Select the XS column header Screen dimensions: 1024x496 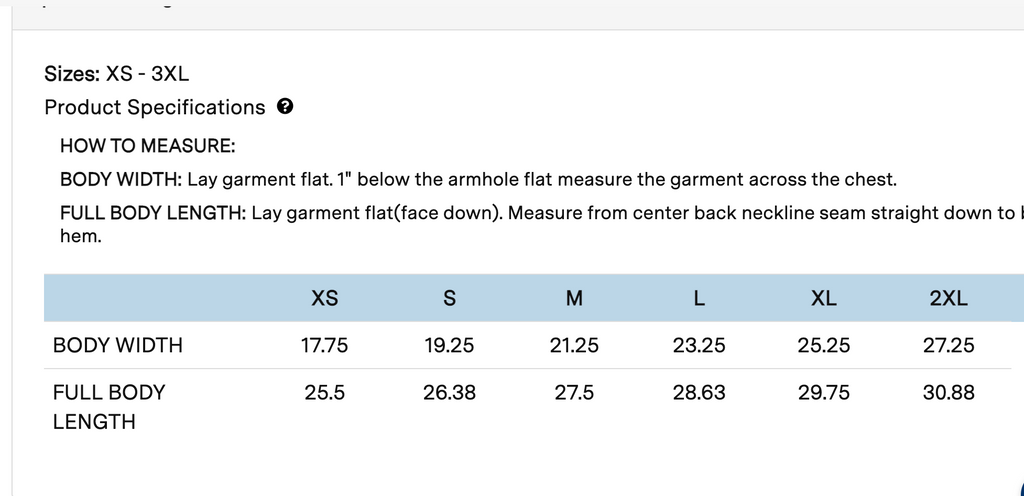pyautogui.click(x=325, y=298)
